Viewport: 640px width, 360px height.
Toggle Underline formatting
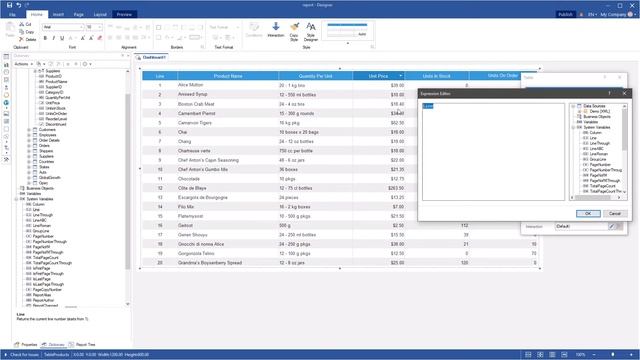point(62,38)
